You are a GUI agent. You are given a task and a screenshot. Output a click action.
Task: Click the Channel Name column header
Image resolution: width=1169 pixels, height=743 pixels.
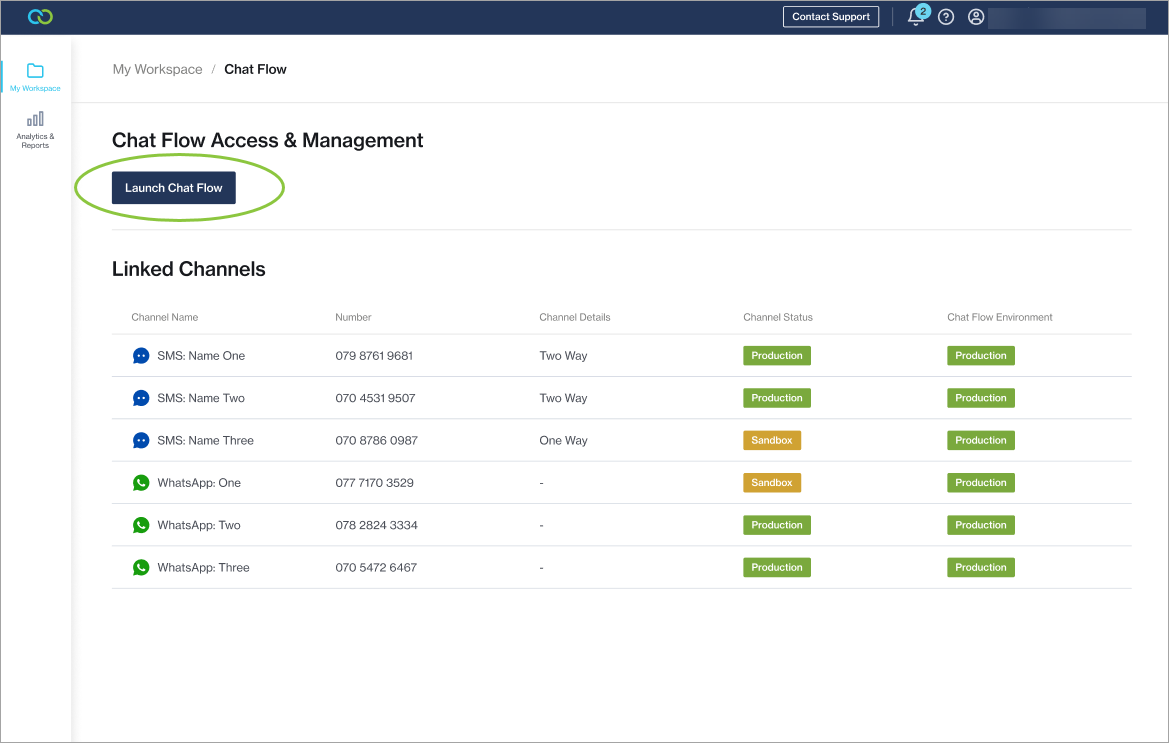coord(165,317)
